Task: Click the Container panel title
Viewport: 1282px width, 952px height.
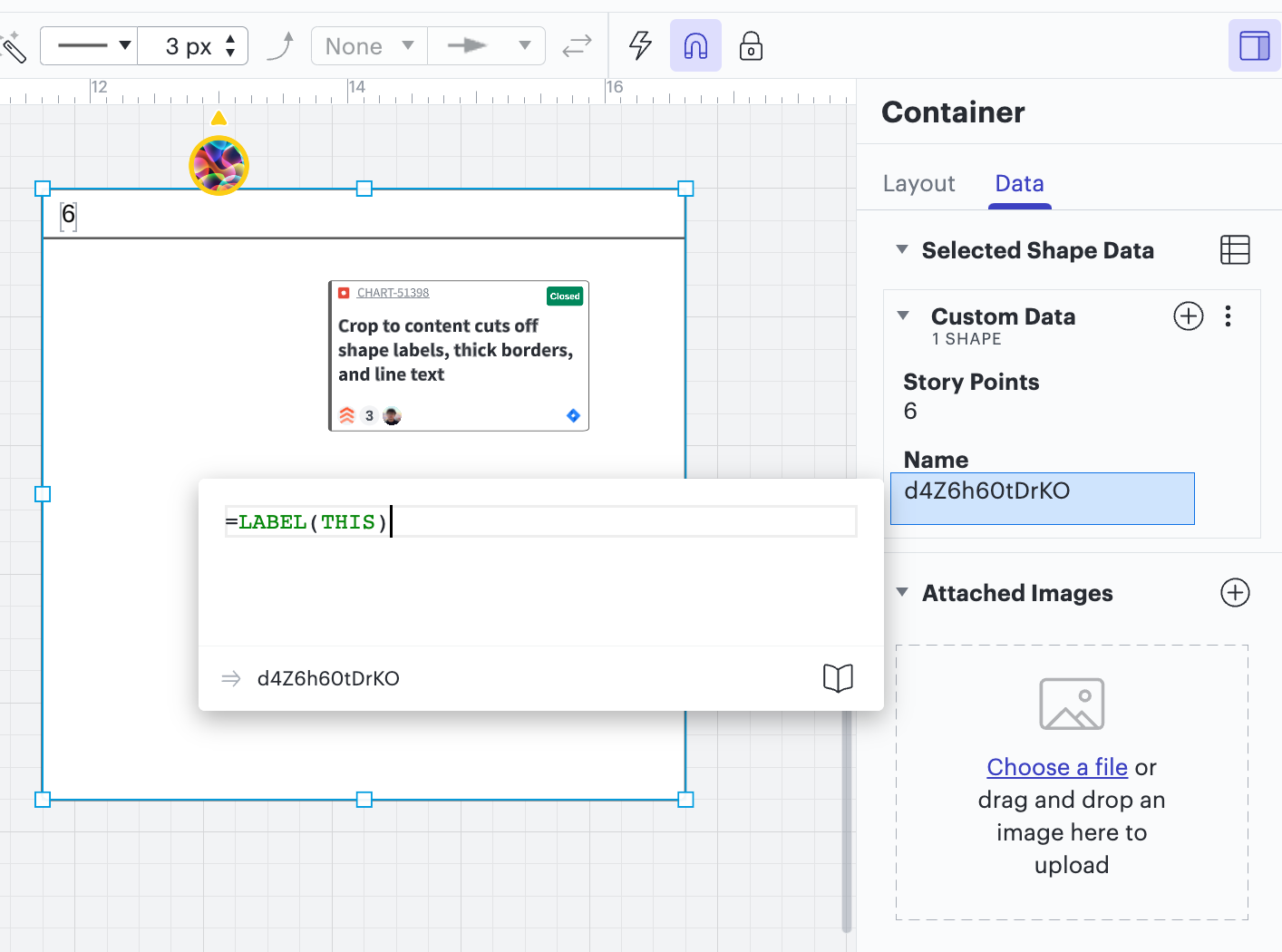Action: [x=953, y=112]
